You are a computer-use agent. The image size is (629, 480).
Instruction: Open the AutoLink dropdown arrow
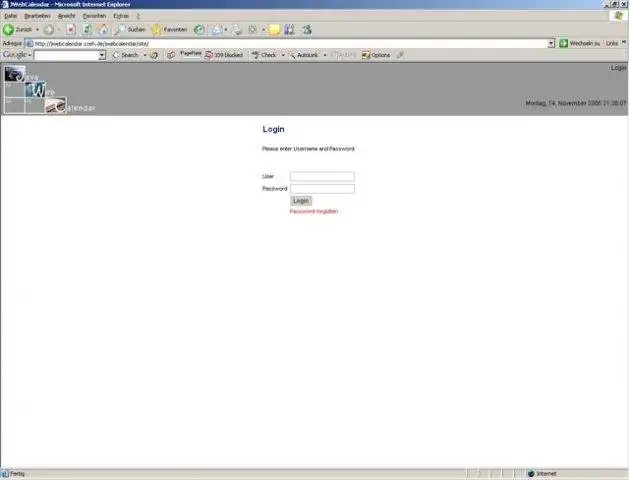click(325, 55)
